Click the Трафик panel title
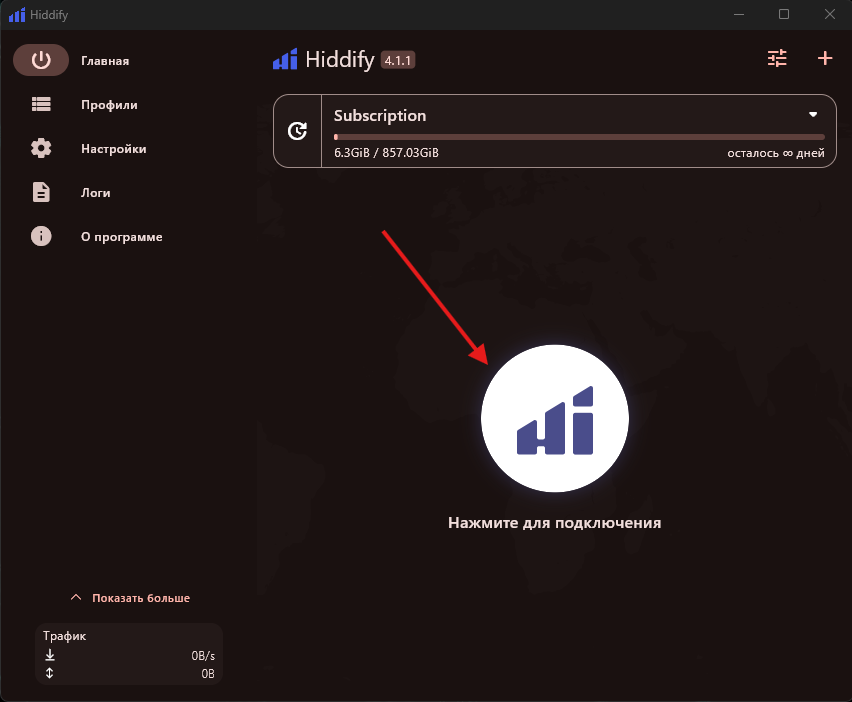Screen dimensions: 852x702 coord(65,636)
